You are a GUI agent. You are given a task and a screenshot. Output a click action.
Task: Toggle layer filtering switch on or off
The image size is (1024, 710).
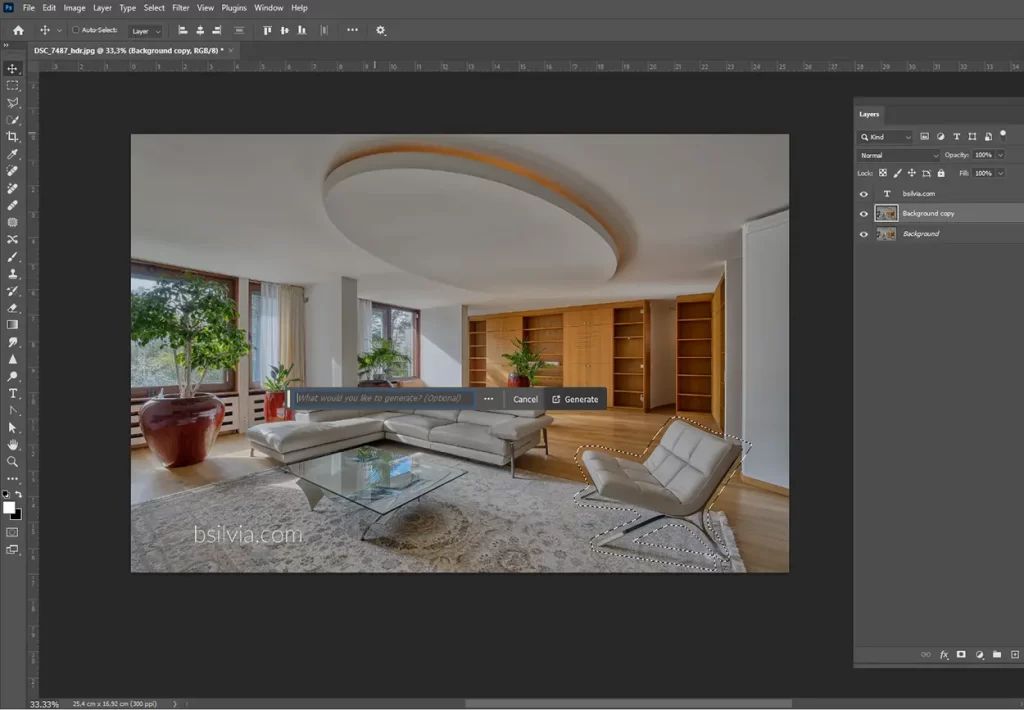click(x=1003, y=135)
